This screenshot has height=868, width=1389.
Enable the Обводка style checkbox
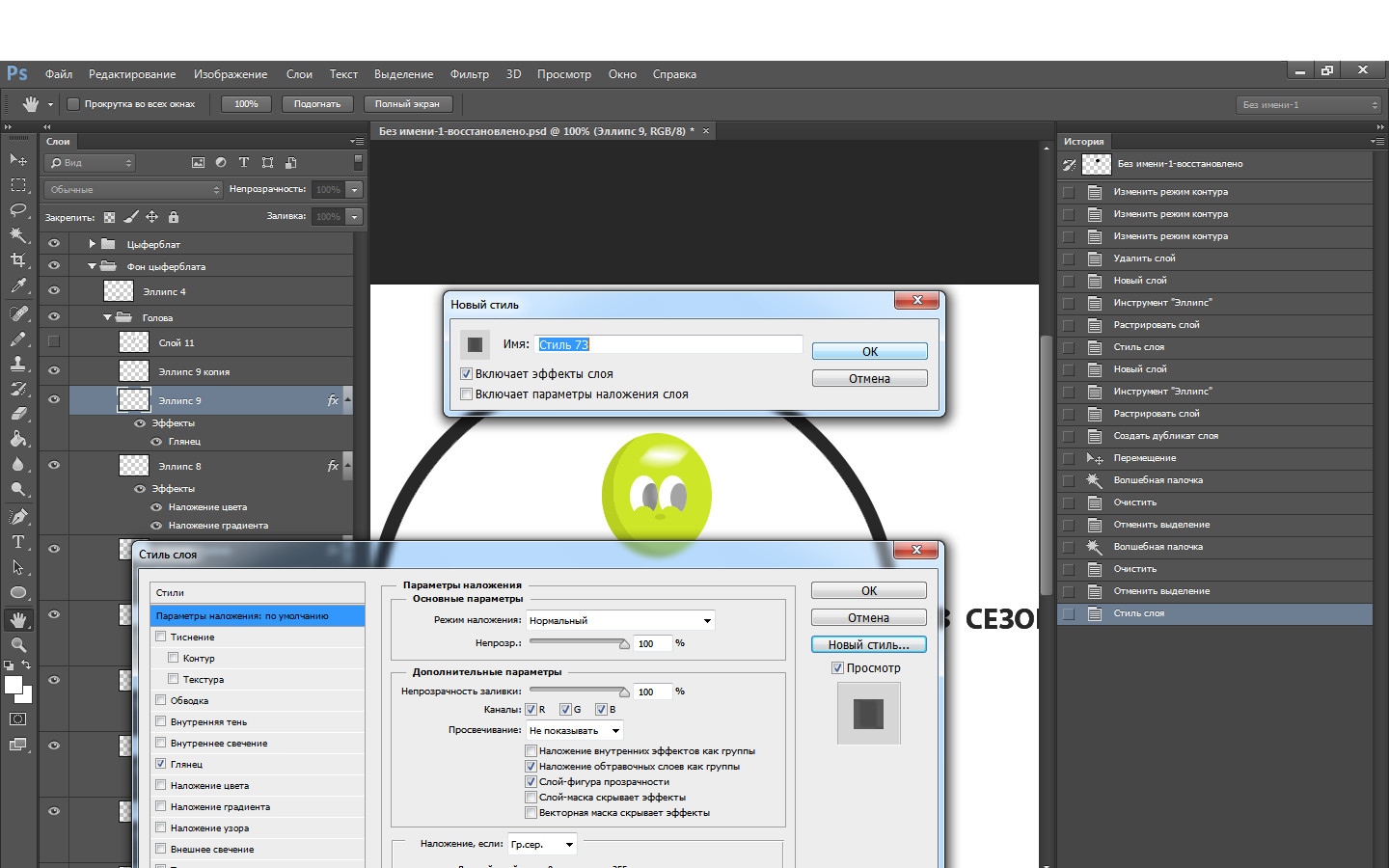[161, 700]
